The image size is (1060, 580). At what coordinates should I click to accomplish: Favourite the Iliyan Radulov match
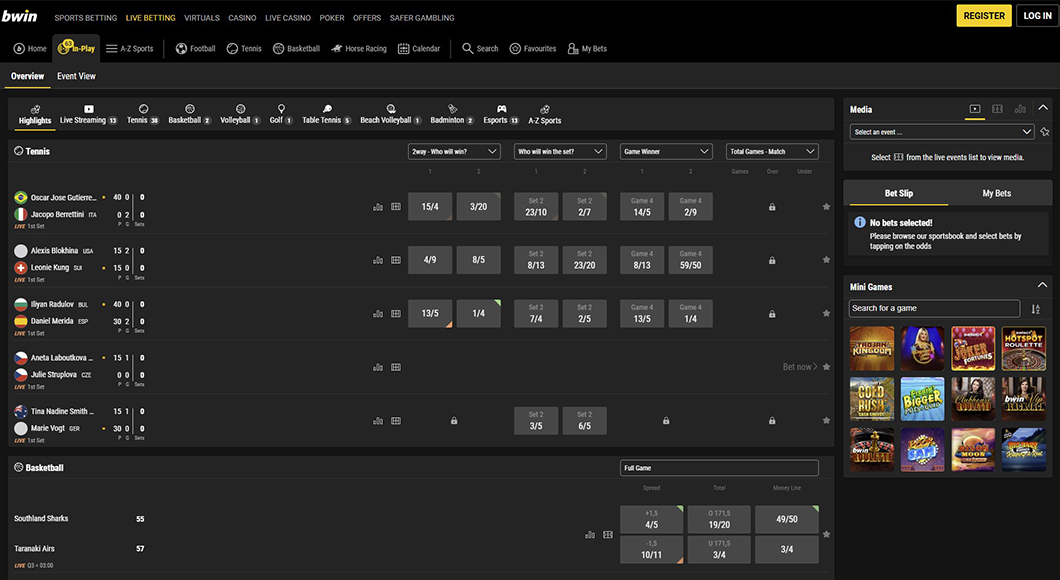[826, 314]
